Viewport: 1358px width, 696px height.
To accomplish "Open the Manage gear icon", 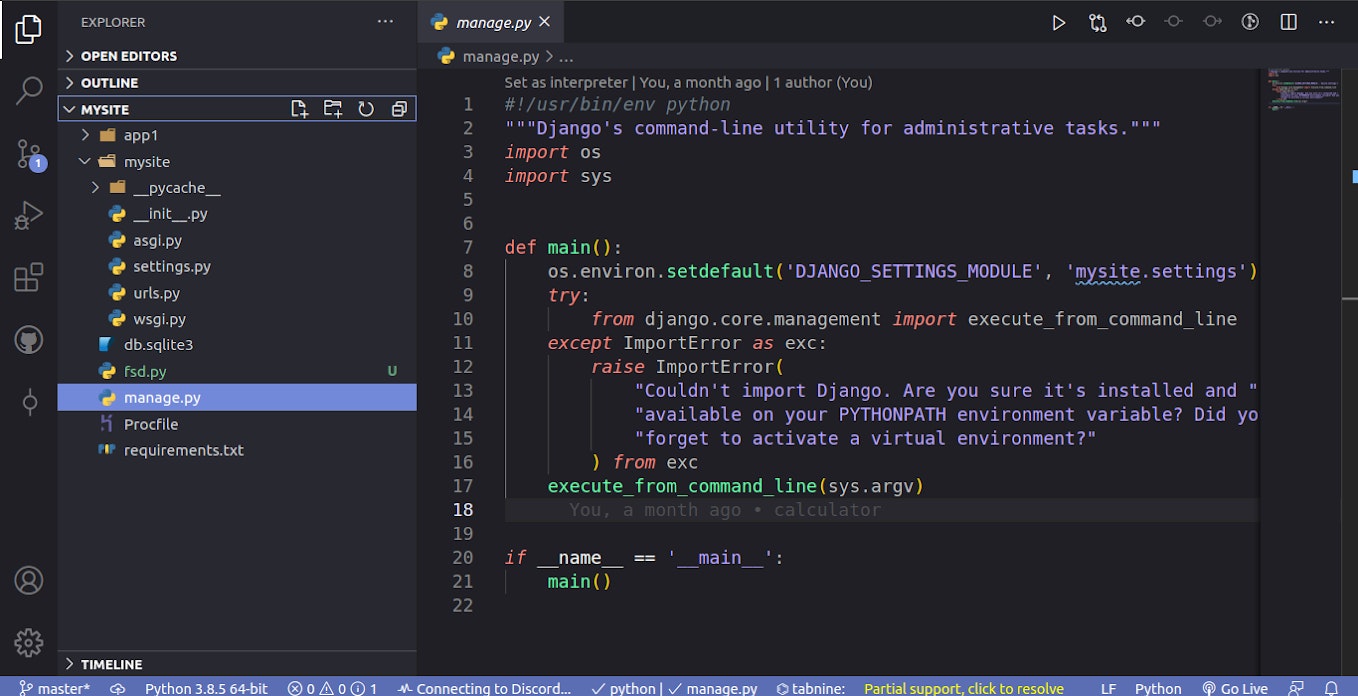I will click(x=28, y=643).
